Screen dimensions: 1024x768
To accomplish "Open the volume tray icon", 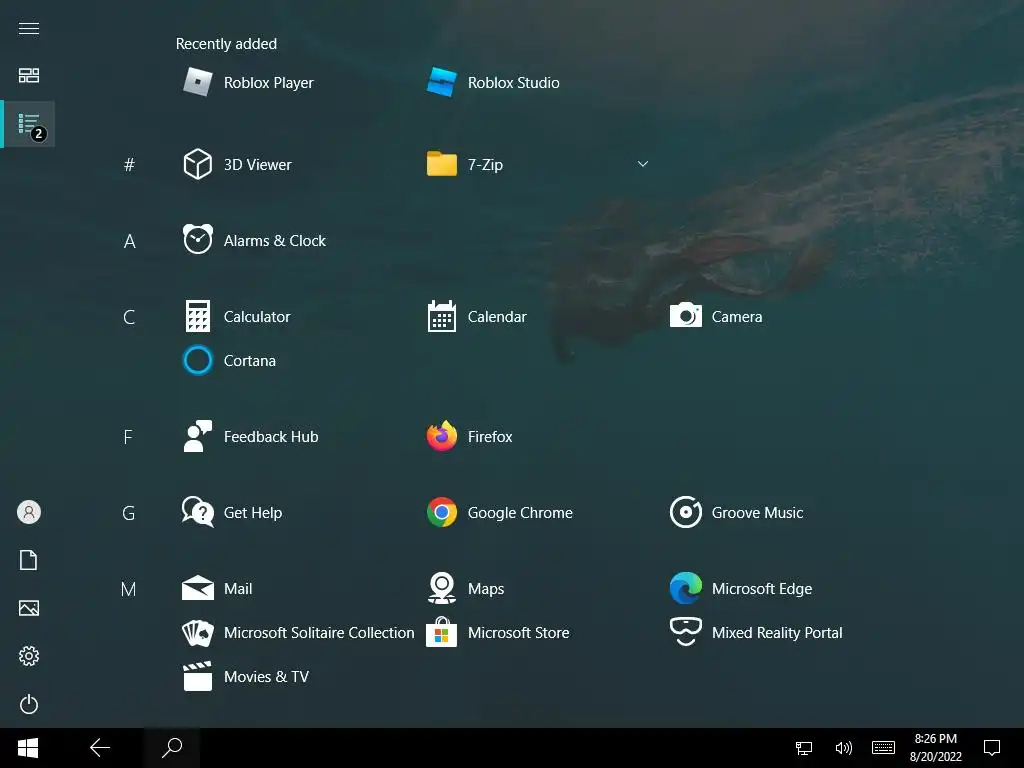I will [x=843, y=748].
